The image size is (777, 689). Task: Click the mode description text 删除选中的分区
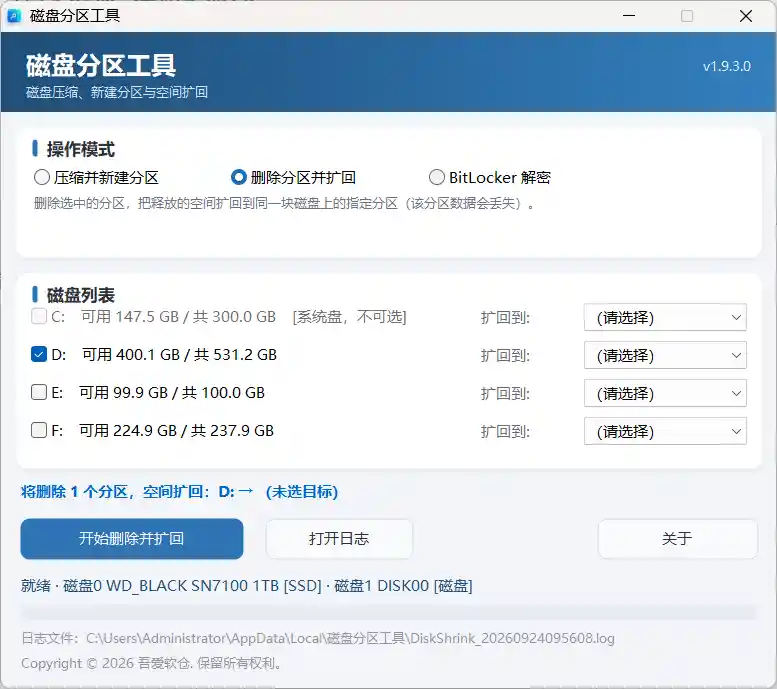(x=284, y=203)
